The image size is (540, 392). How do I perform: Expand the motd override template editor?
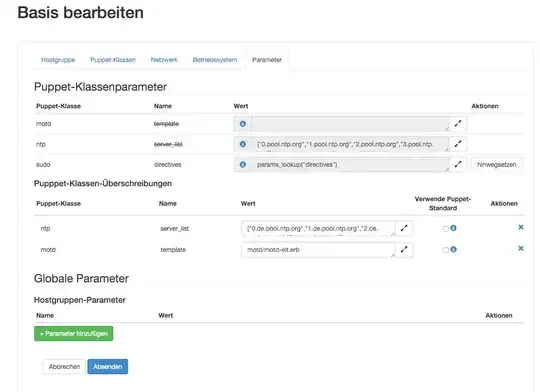click(x=404, y=250)
